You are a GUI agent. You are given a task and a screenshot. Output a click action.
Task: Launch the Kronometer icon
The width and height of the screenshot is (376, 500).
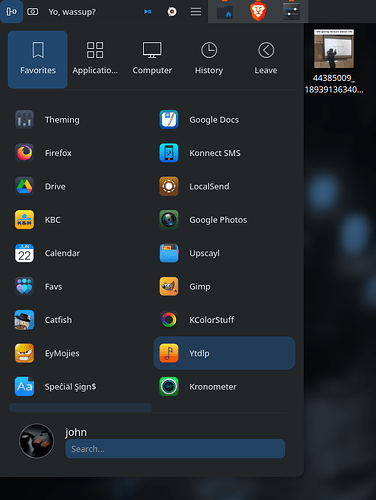pos(169,386)
